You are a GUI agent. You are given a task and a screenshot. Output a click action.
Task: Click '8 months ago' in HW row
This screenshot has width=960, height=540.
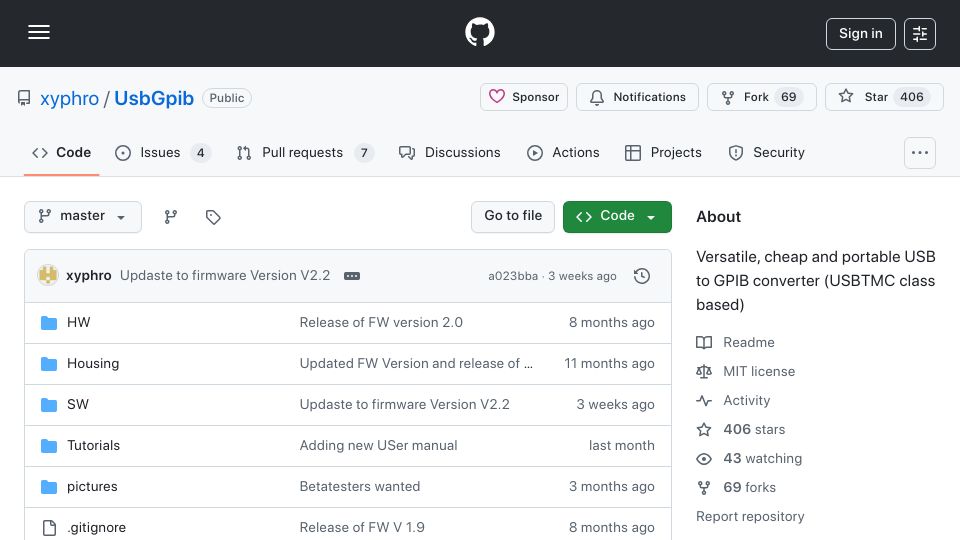(x=611, y=323)
